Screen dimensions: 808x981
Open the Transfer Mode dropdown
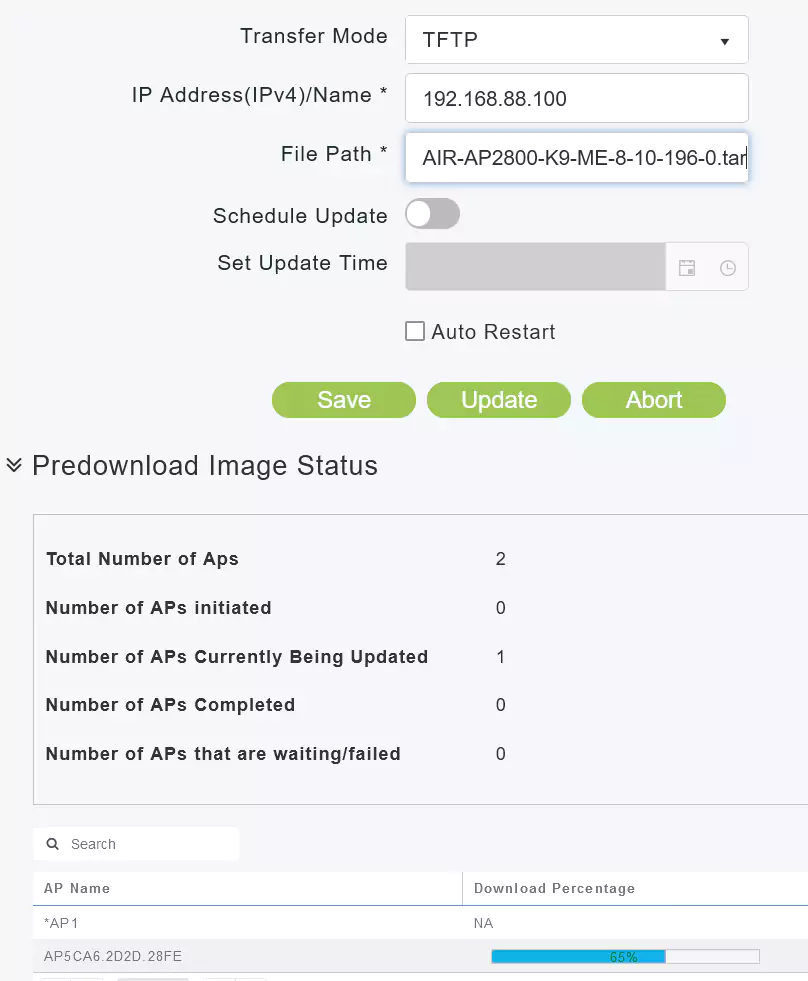(577, 40)
